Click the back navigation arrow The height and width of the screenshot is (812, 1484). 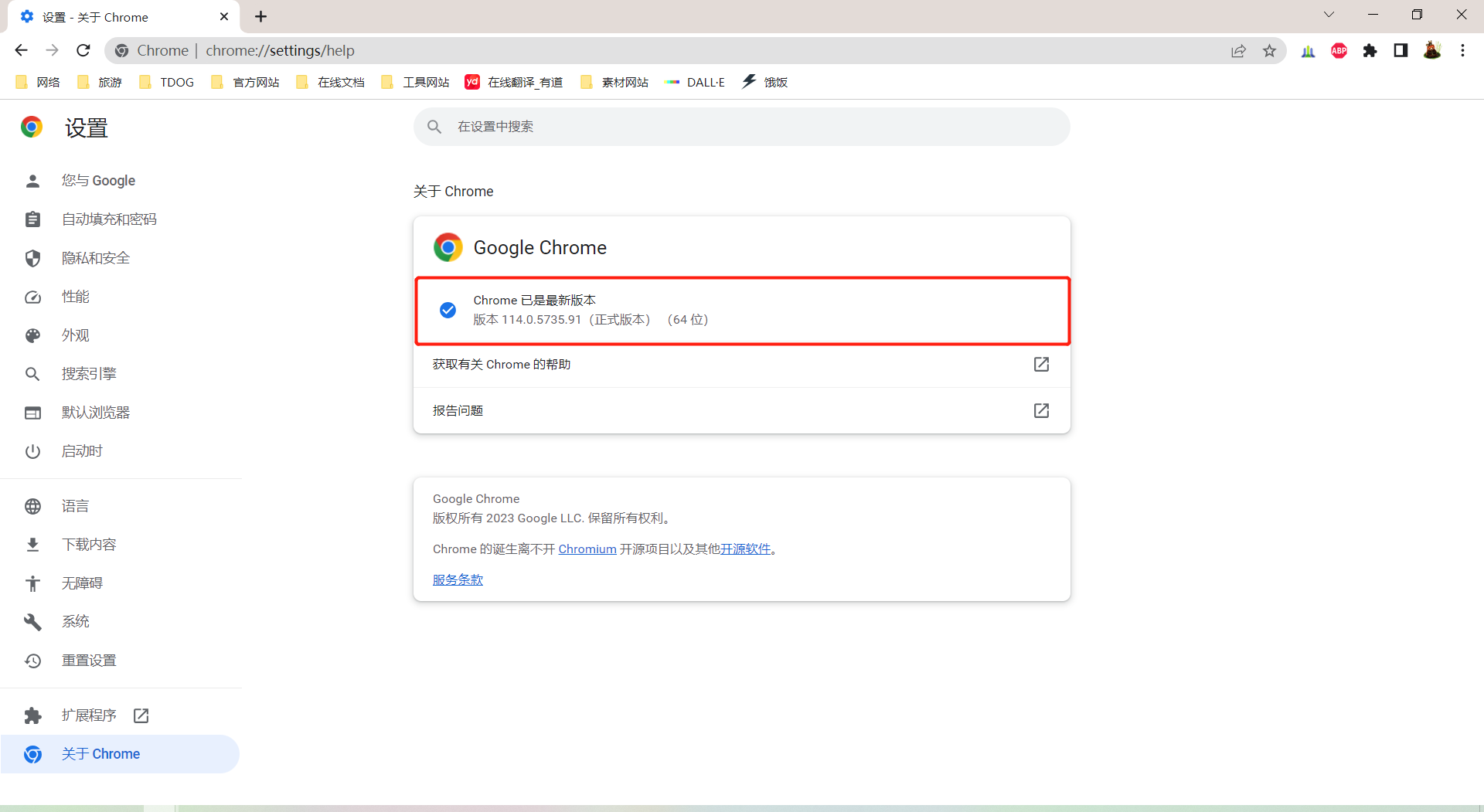tap(21, 50)
